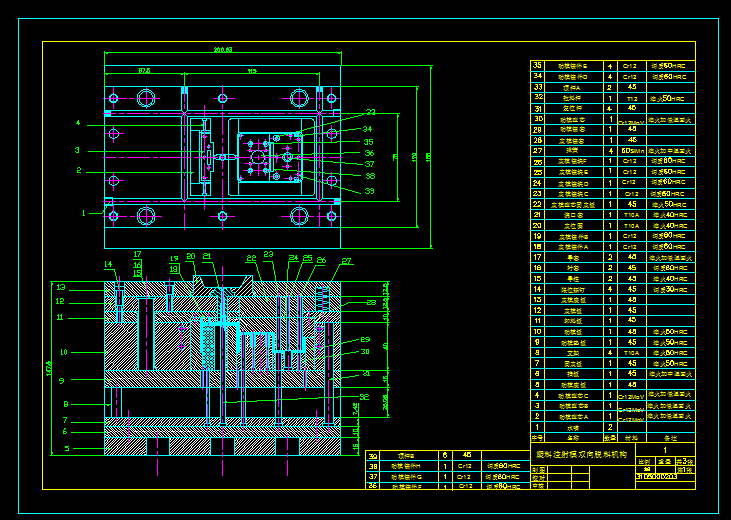Image resolution: width=731 pixels, height=520 pixels.
Task: Click balloon label 5 left of the section view
Action: coord(67,448)
